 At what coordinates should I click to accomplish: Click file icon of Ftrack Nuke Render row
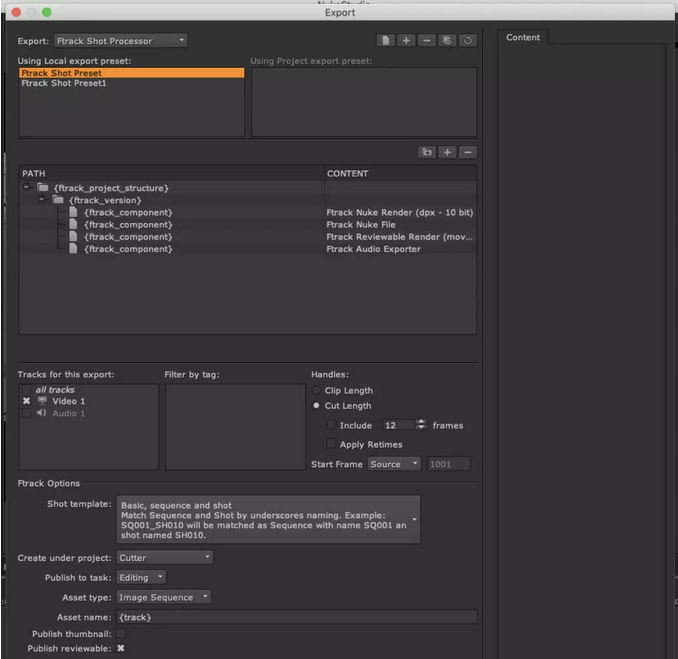point(74,212)
